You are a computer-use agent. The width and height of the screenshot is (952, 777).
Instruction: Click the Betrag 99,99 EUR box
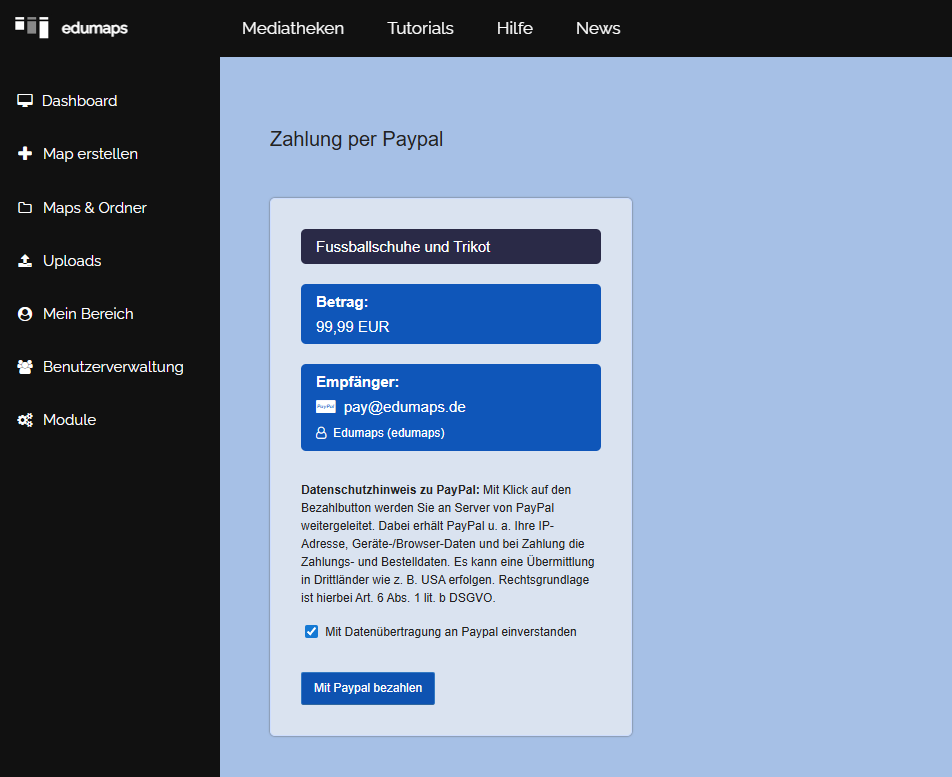tap(450, 314)
